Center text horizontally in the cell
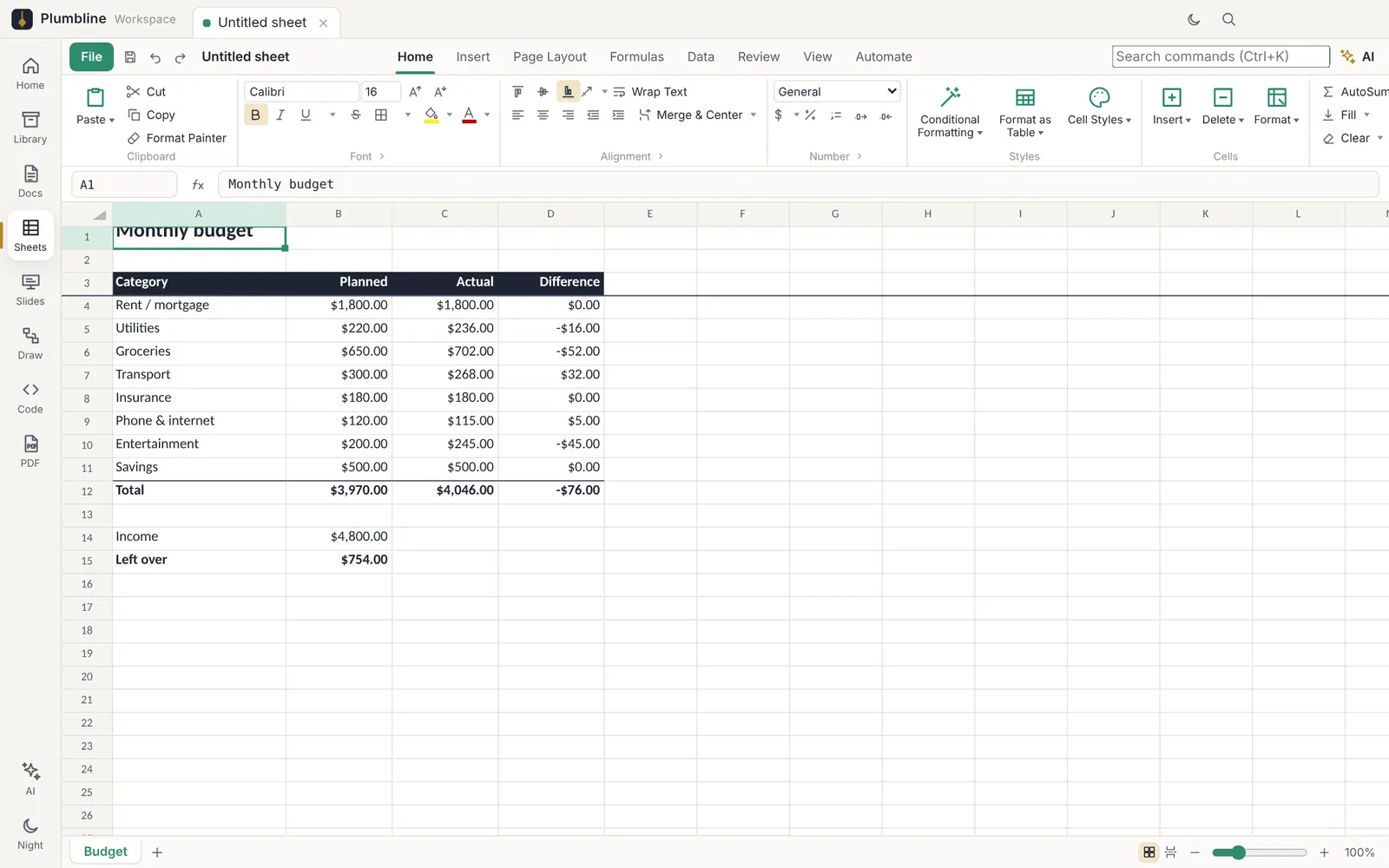The width and height of the screenshot is (1389, 868). [x=543, y=115]
